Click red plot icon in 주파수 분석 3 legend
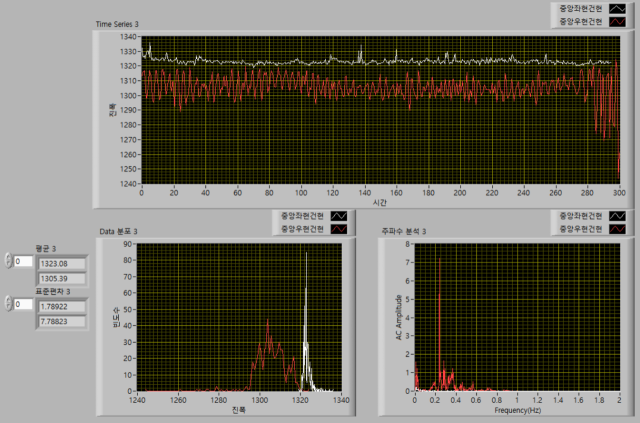This screenshot has height=423, width=640. [x=619, y=229]
